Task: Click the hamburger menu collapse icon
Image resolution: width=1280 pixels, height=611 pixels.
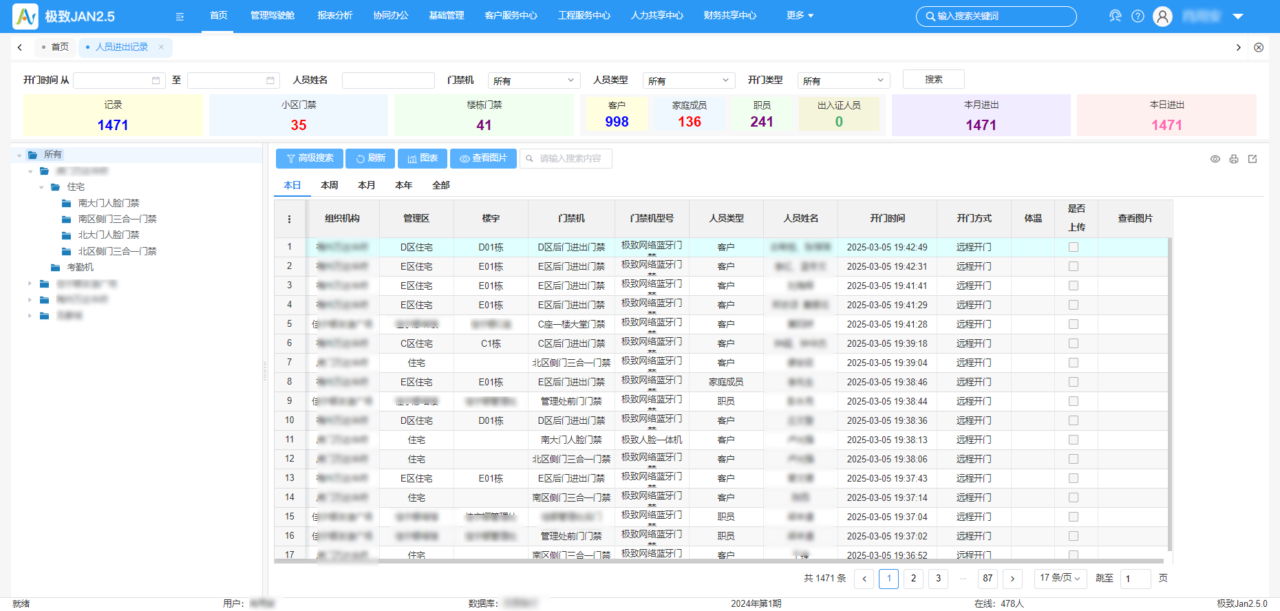Action: [x=179, y=16]
